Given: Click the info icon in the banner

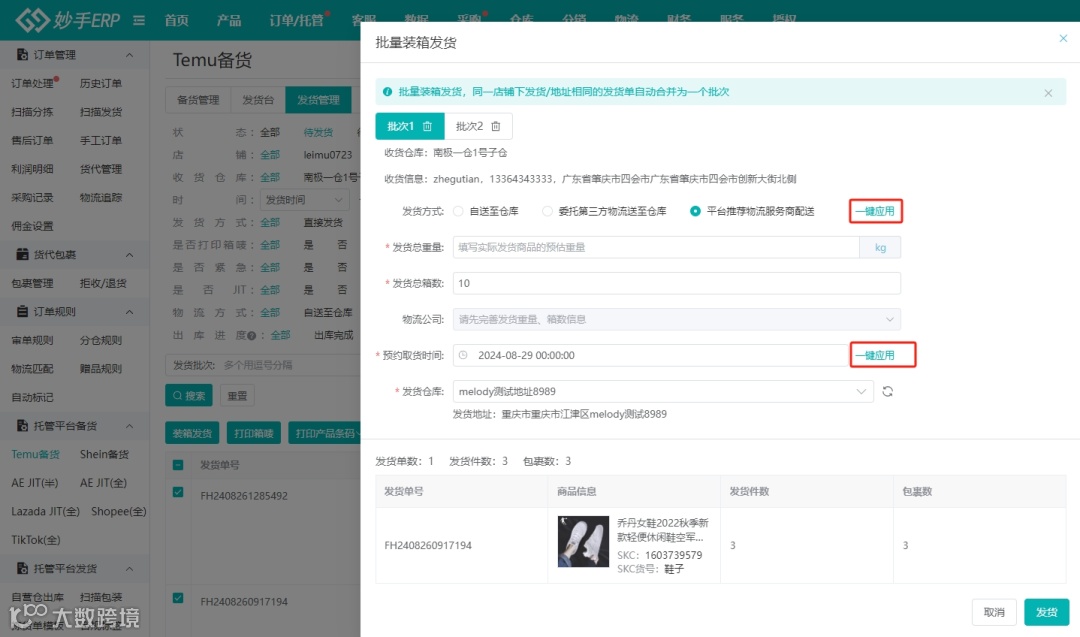Looking at the screenshot, I should click(387, 92).
